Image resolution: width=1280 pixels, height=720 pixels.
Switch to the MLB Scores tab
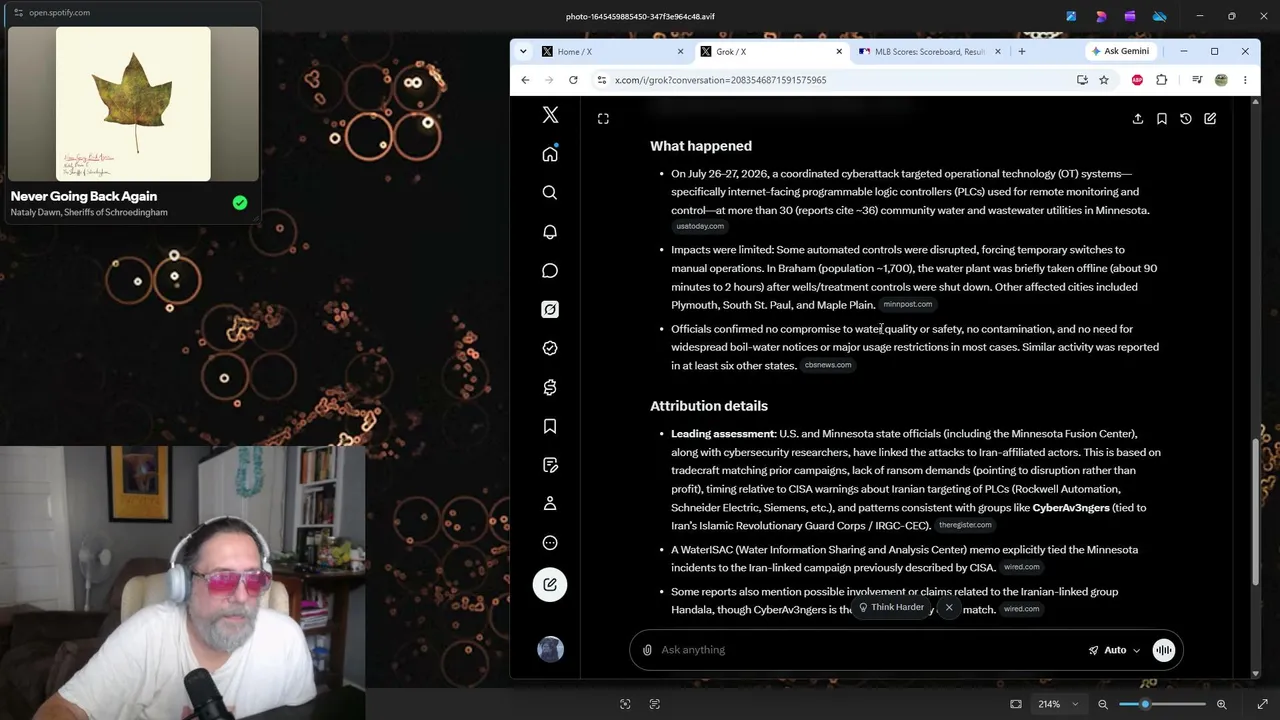pos(930,52)
